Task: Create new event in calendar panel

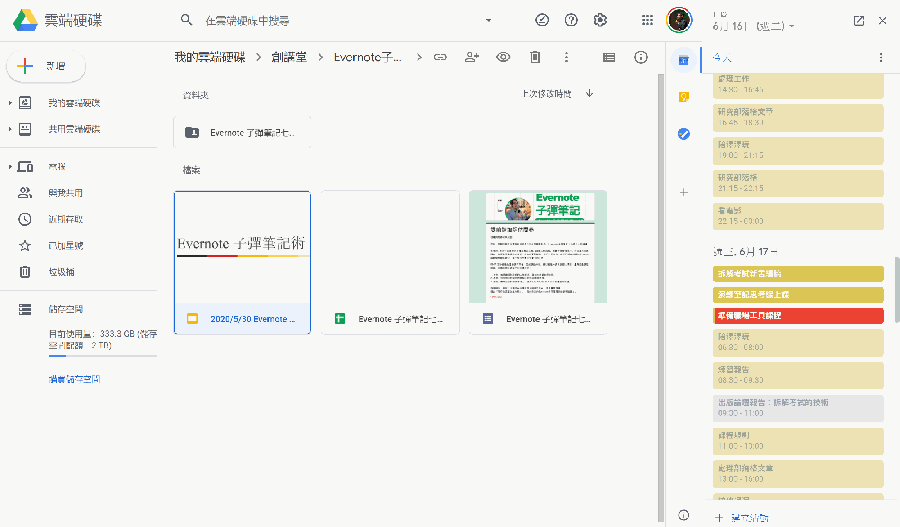Action: pos(742,518)
